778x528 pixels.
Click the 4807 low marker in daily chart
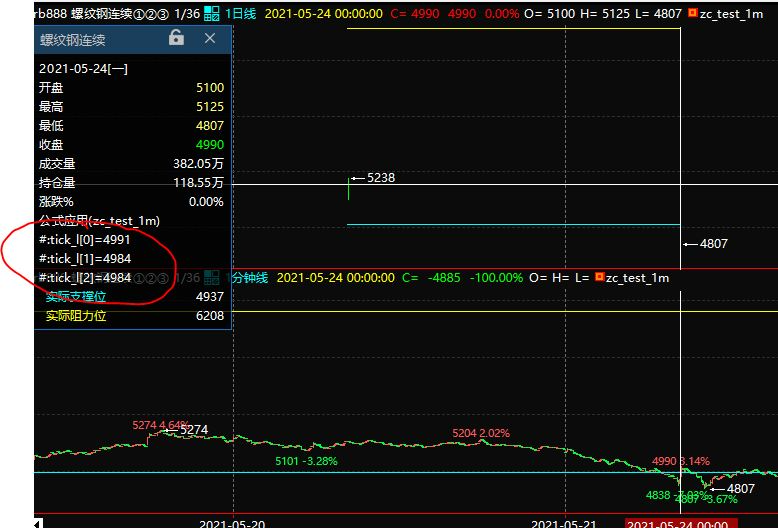click(x=706, y=243)
